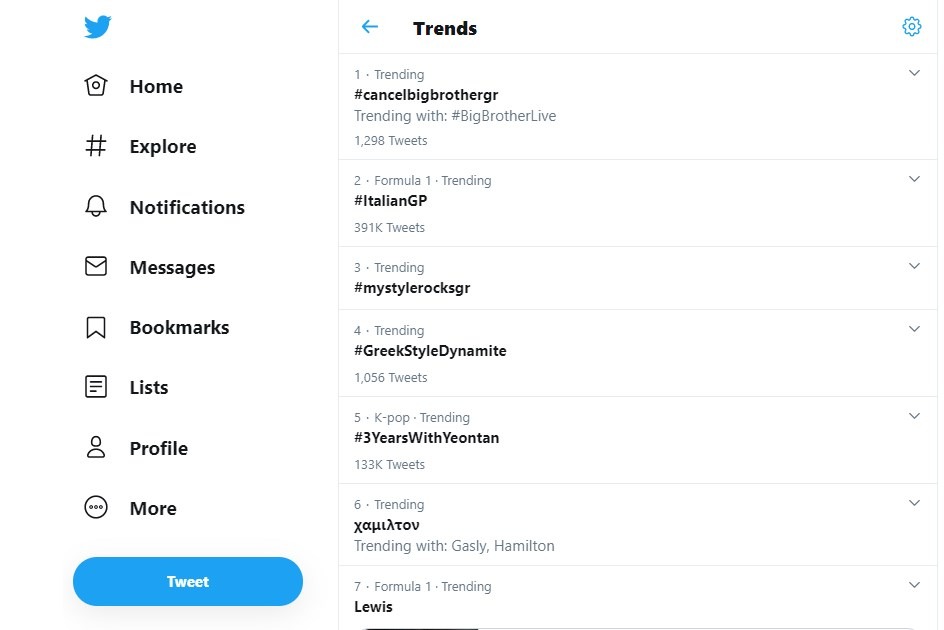
Task: Select the Notifications menu label
Action: [x=187, y=207]
